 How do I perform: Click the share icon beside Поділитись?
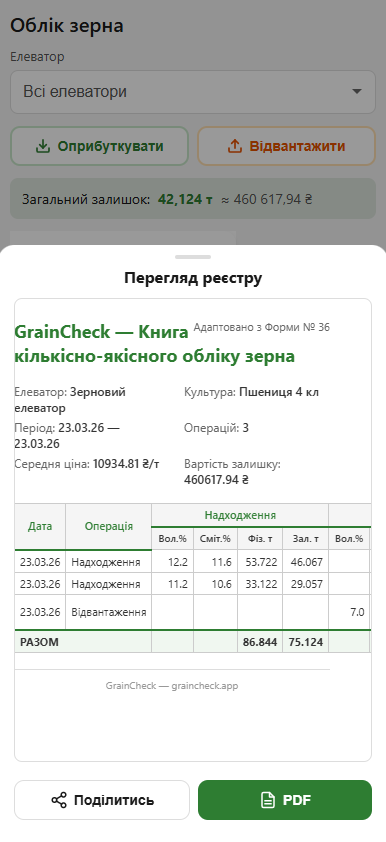59,800
